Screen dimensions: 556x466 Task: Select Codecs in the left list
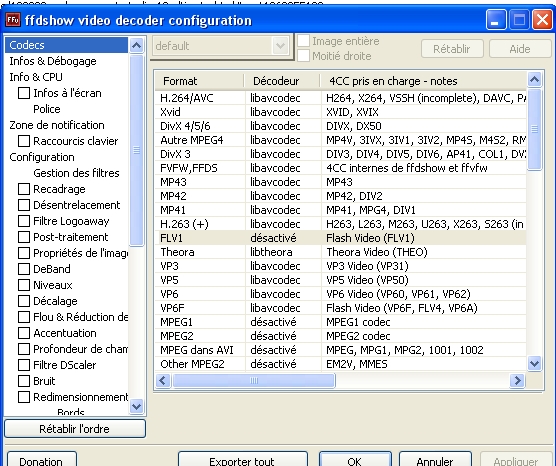point(66,45)
